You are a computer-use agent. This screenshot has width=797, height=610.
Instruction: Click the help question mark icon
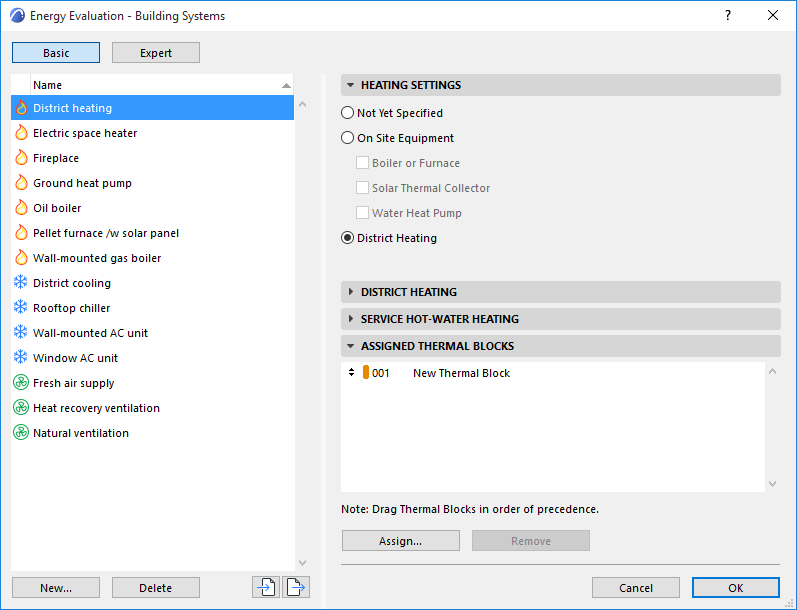[728, 15]
